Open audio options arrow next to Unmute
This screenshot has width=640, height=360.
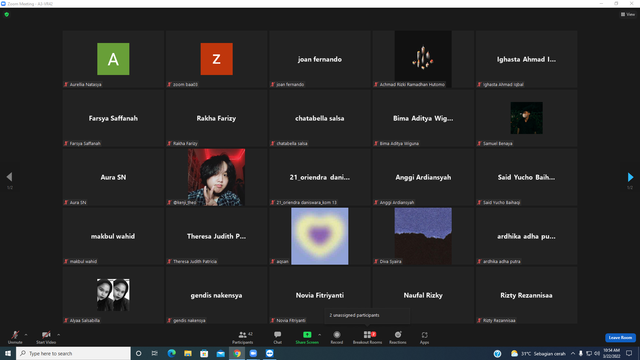point(26,335)
